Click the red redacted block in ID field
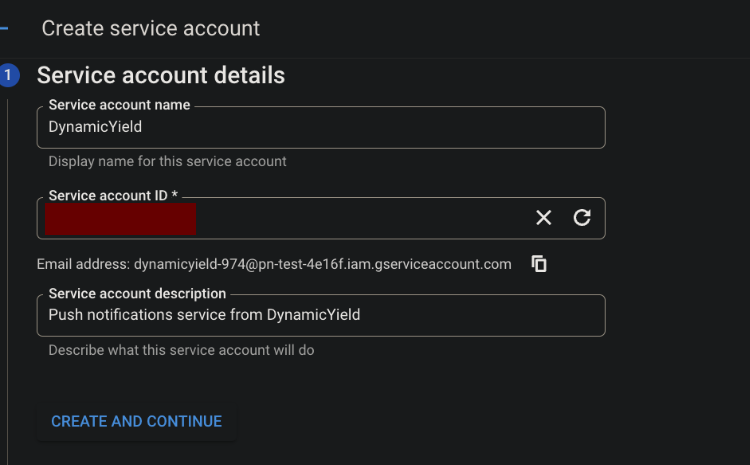The height and width of the screenshot is (465, 750). click(x=120, y=218)
